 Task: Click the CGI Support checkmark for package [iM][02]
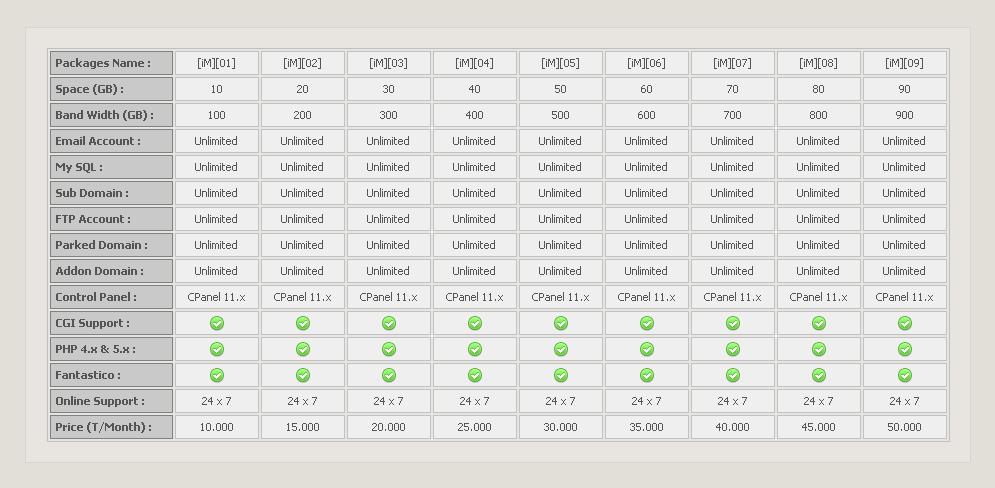click(x=303, y=323)
